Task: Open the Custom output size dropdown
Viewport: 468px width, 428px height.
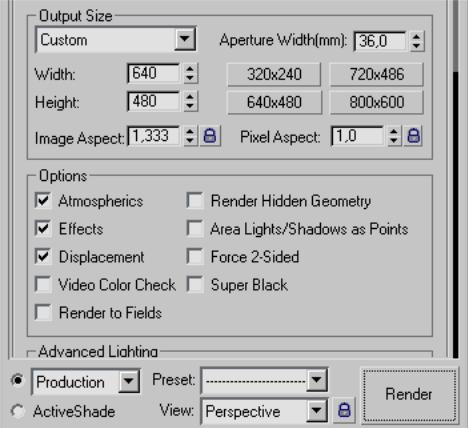Action: click(185, 39)
